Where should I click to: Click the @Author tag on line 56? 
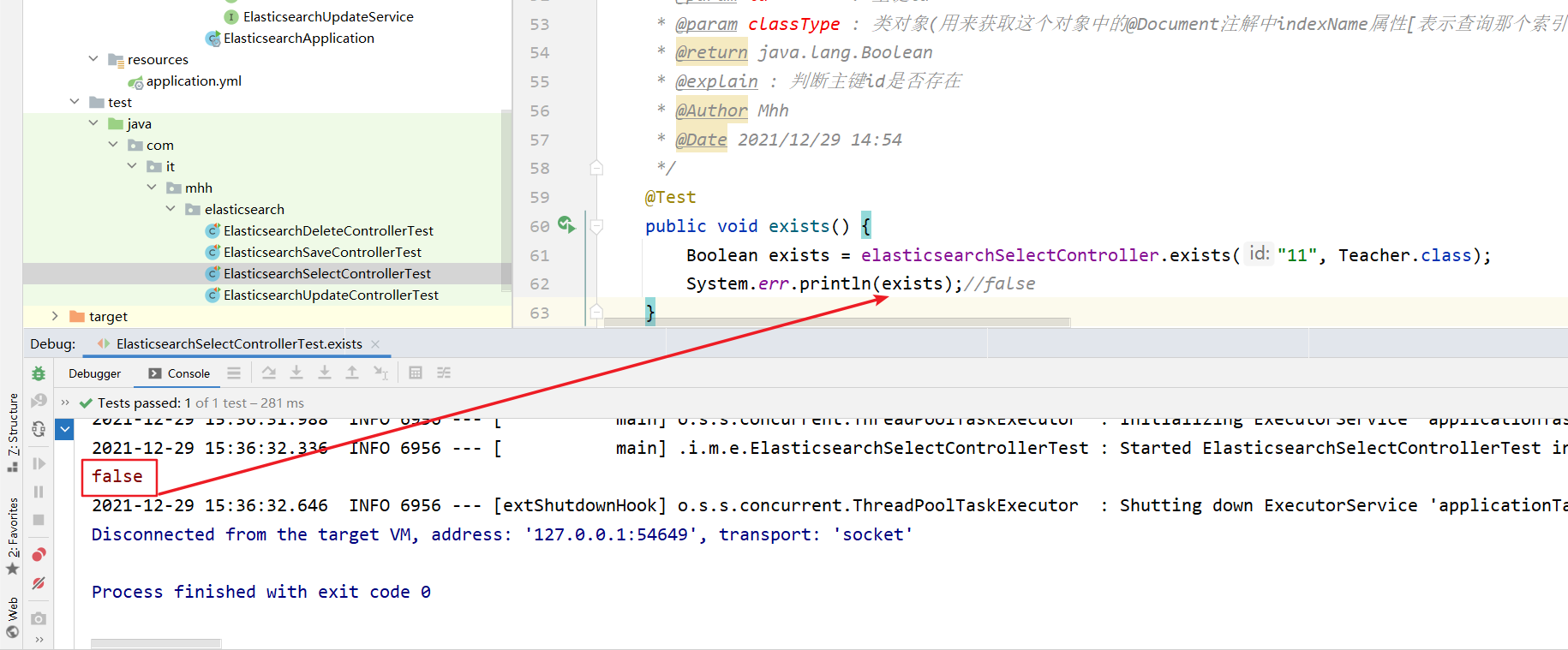coord(711,110)
